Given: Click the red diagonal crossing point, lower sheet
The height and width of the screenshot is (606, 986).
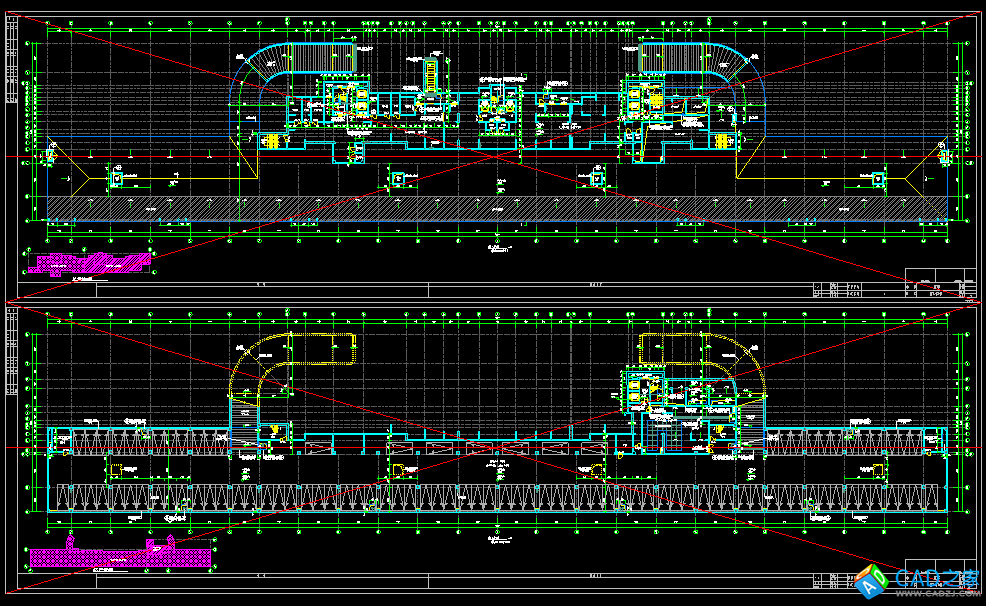Looking at the screenshot, I should 493,453.
